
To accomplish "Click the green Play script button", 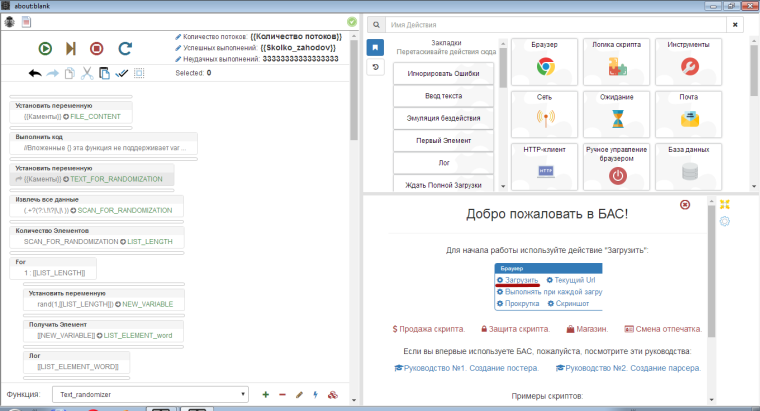I will point(45,47).
